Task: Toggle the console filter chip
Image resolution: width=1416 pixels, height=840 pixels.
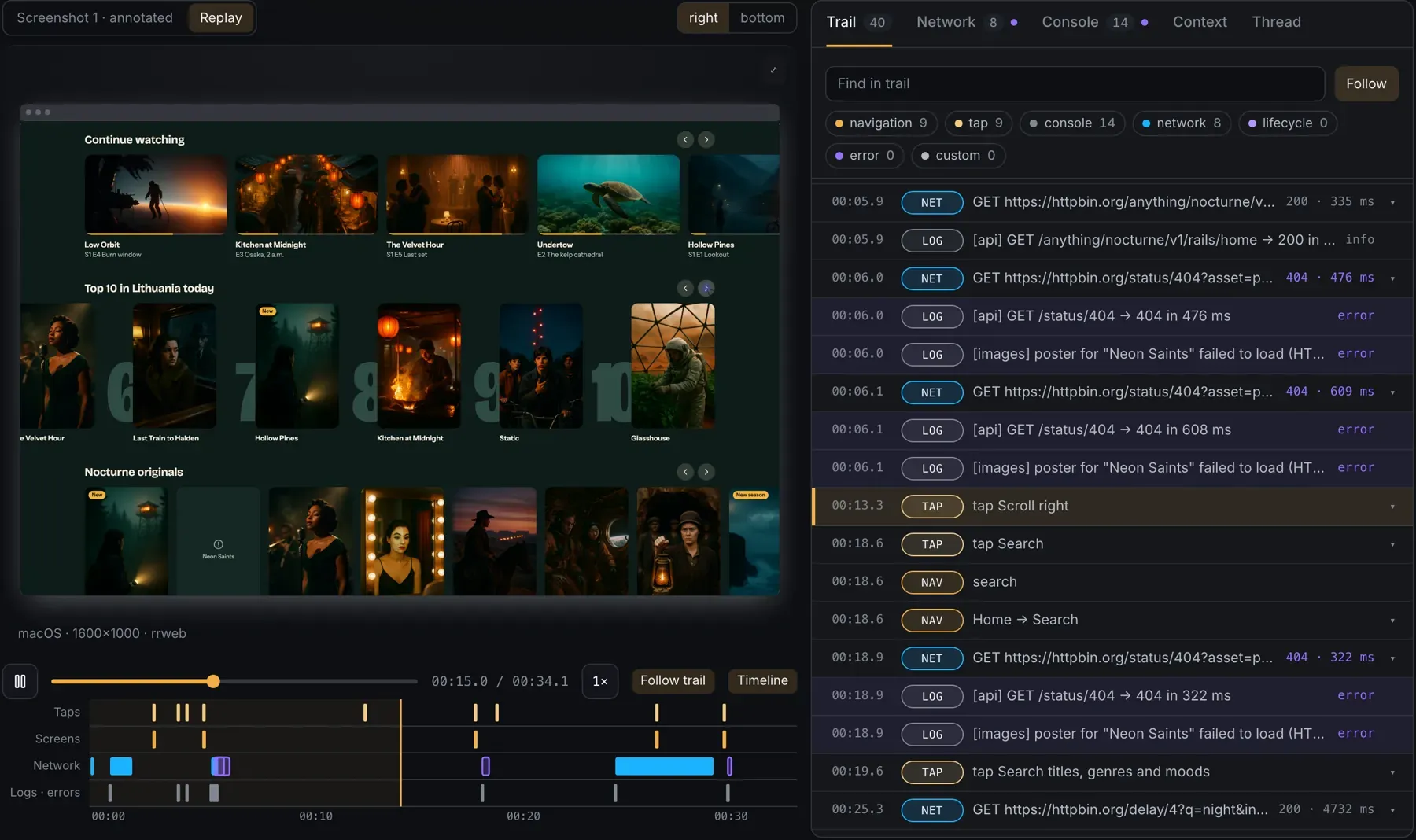Action: click(x=1072, y=123)
